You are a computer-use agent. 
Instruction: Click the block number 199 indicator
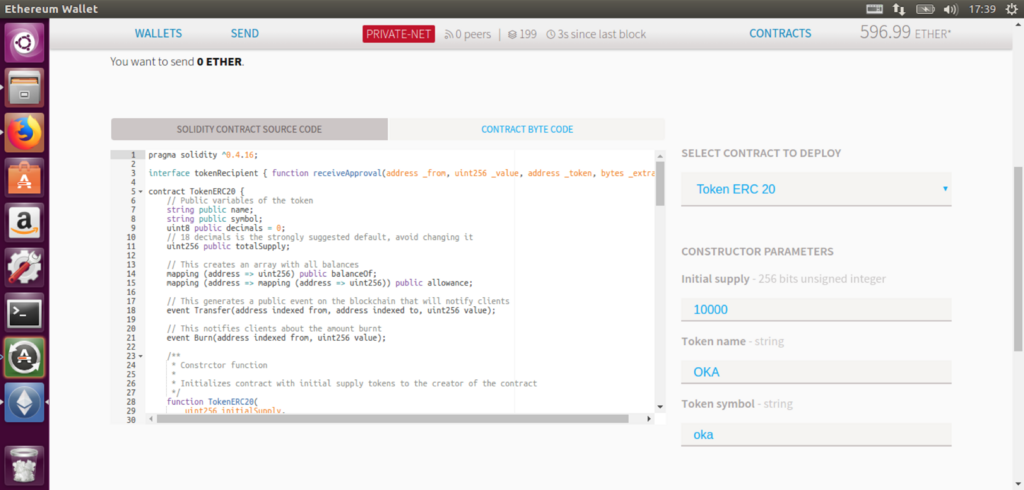[x=522, y=34]
